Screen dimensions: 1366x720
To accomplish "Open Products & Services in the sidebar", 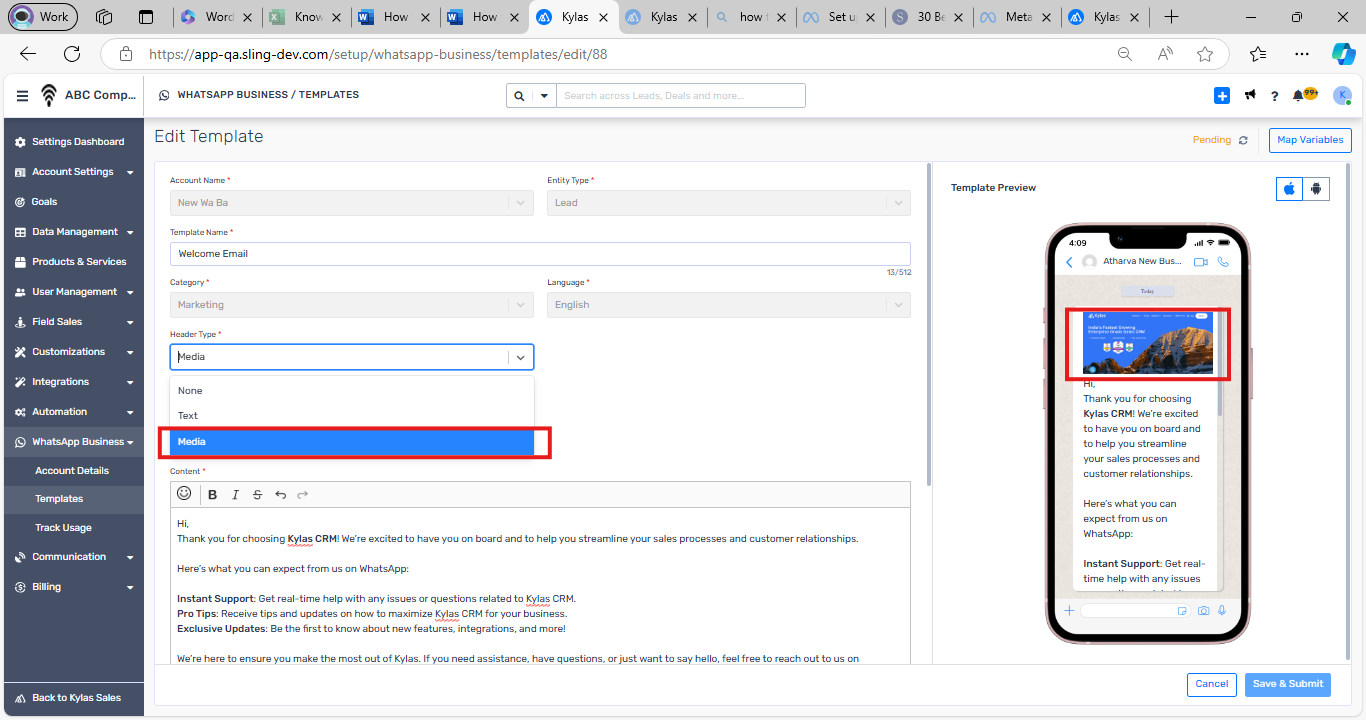I will coord(73,262).
